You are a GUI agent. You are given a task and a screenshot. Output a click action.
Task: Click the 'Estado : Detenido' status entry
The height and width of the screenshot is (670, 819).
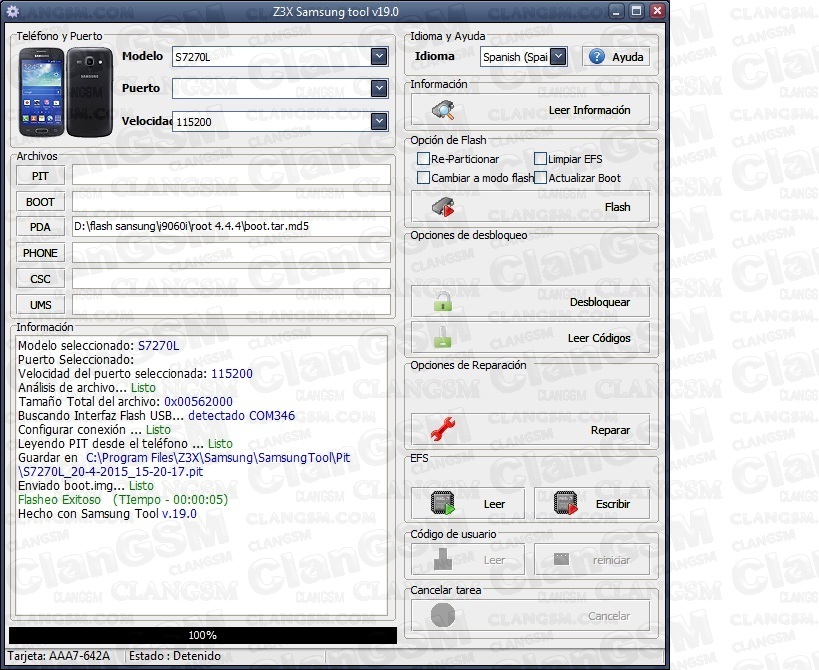175,656
